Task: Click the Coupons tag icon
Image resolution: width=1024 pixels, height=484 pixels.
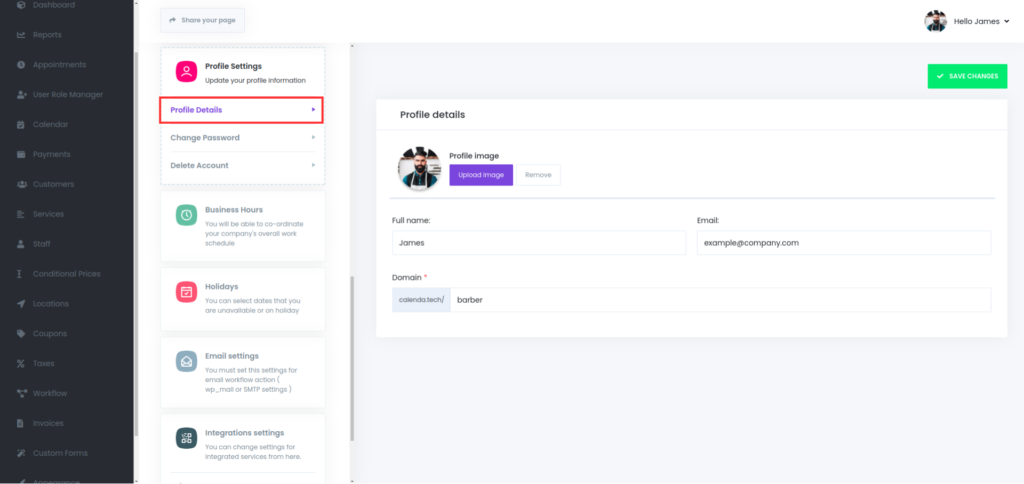Action: (22, 334)
